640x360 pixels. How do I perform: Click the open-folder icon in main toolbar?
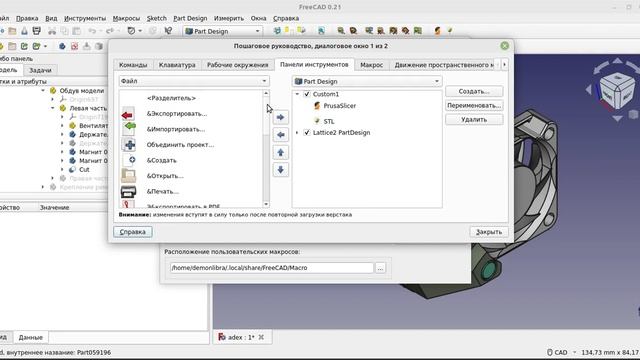13,31
